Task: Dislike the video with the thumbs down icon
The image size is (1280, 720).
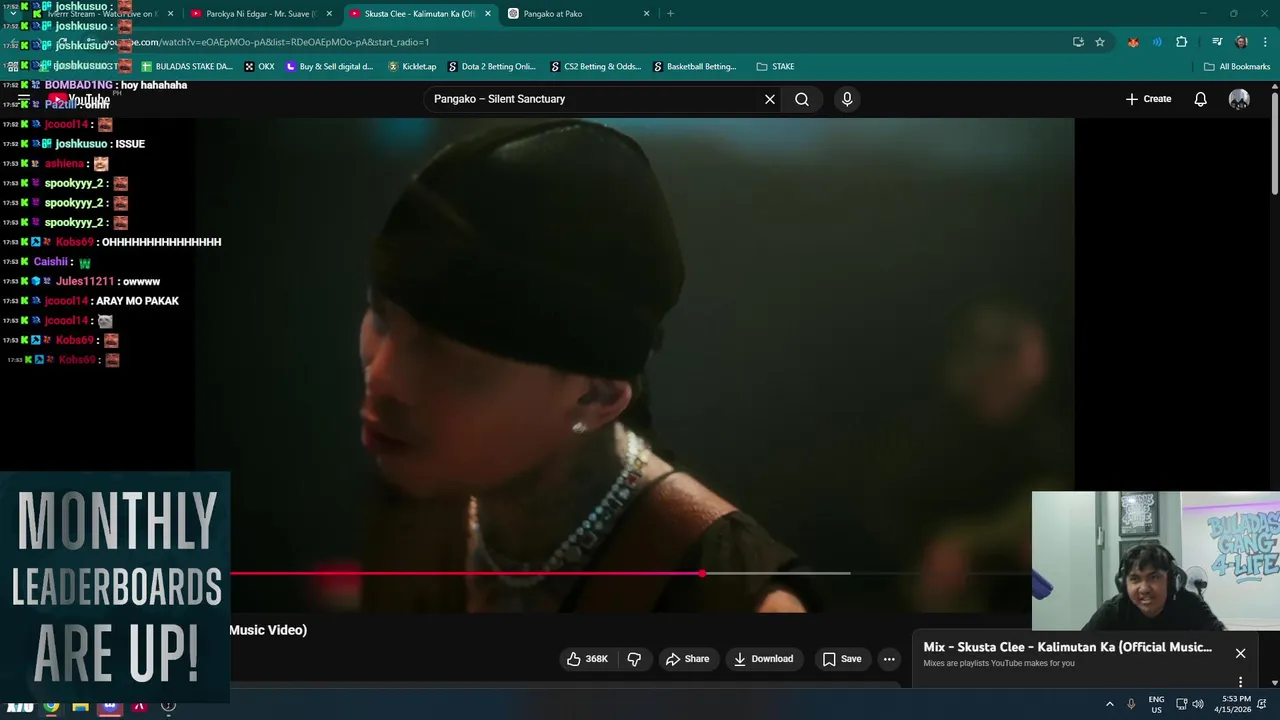Action: click(634, 659)
